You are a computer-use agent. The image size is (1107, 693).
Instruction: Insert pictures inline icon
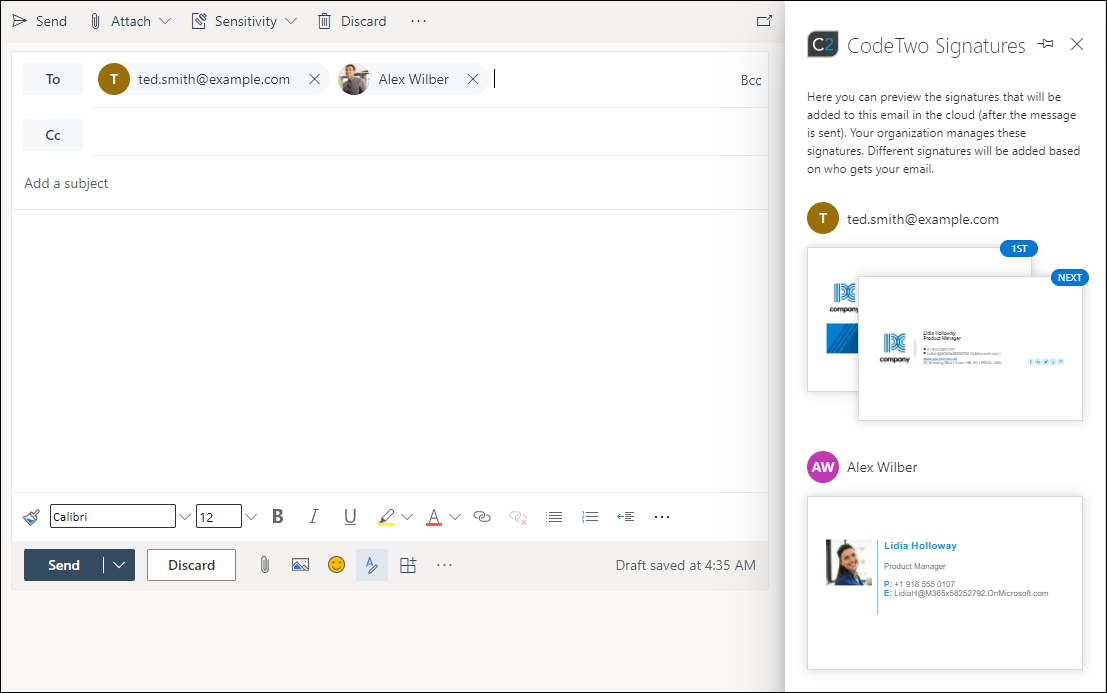(301, 565)
